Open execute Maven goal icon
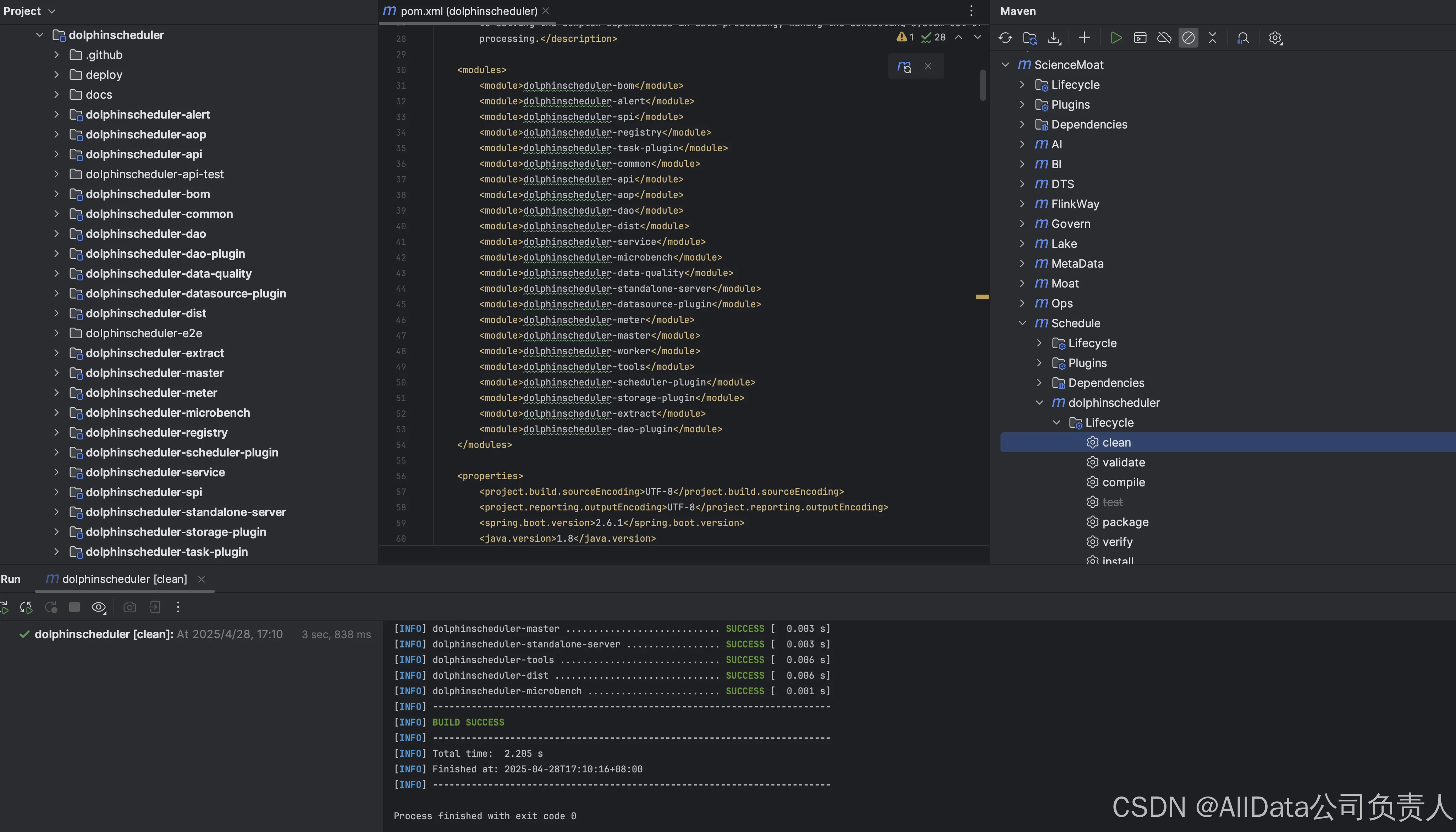This screenshot has width=1456, height=832. [x=1140, y=38]
